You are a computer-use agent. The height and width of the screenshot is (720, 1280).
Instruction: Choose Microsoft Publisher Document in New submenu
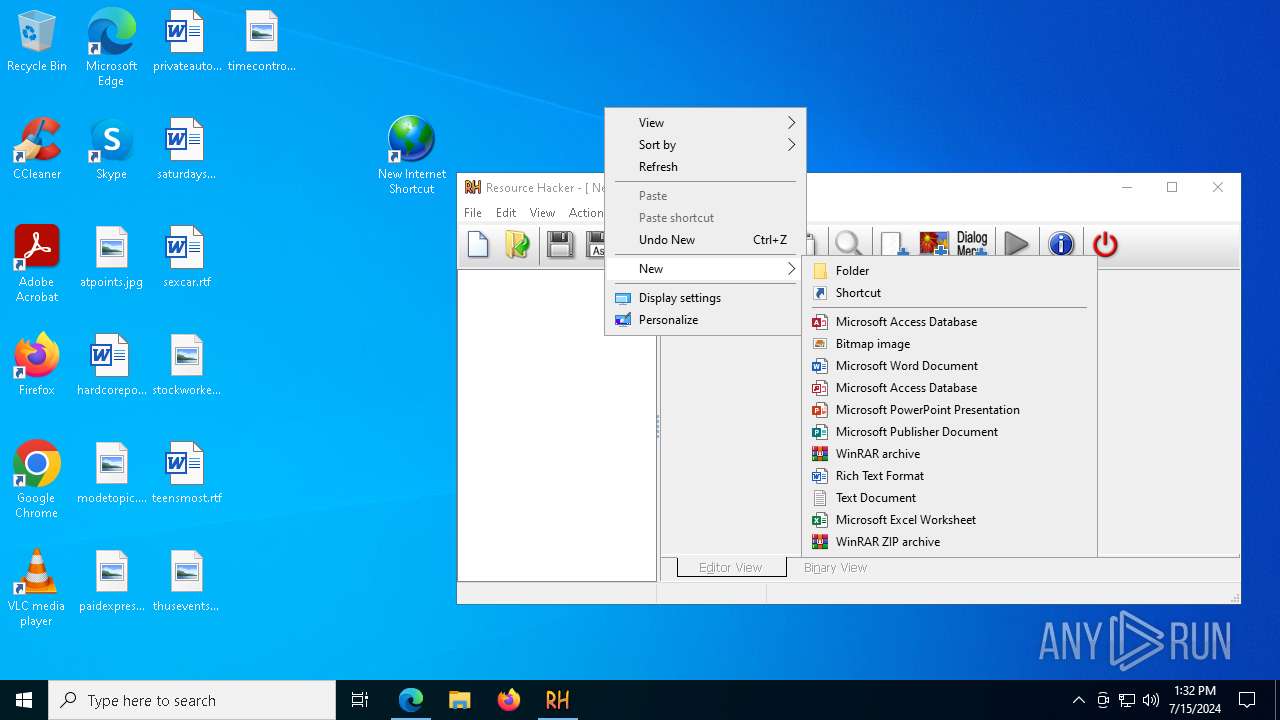coord(949,432)
